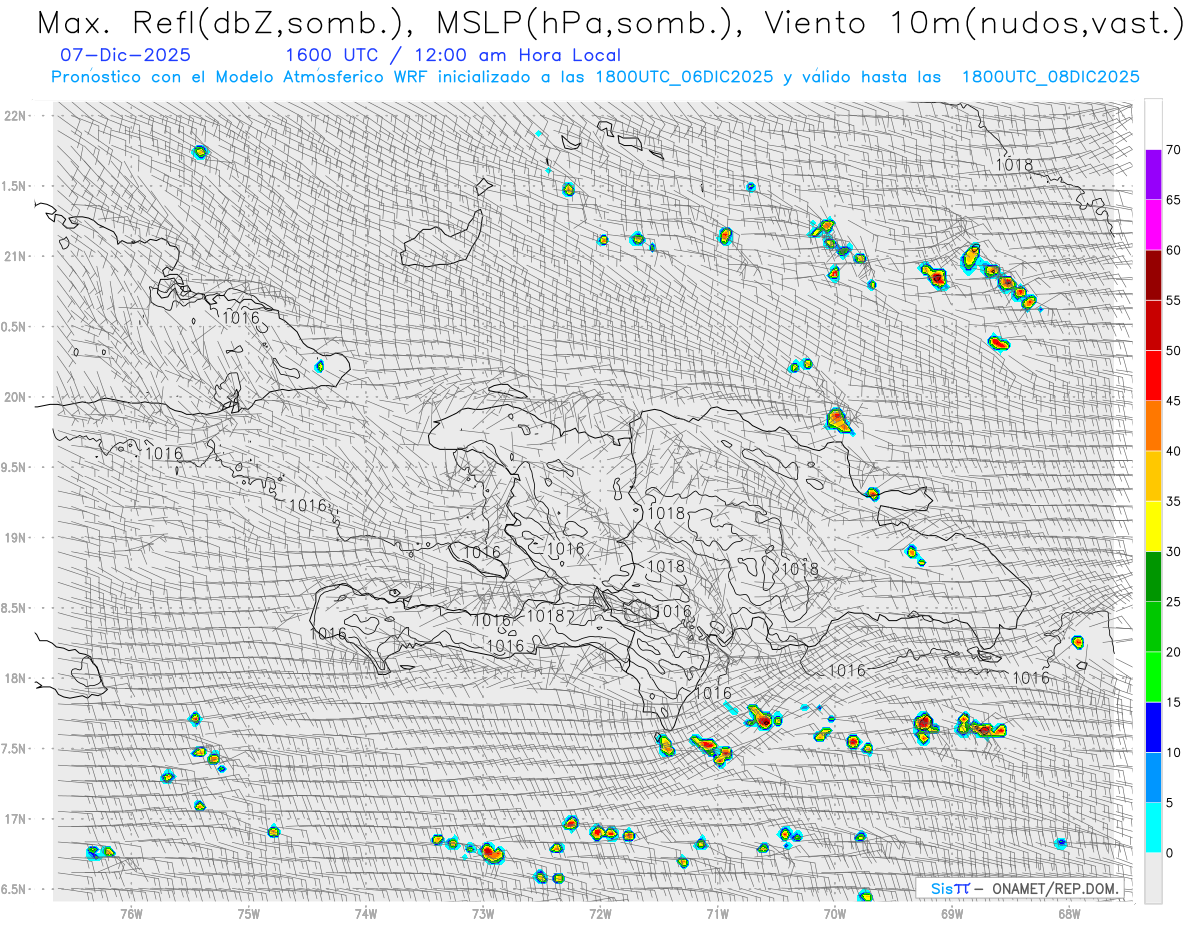Click the colorbar label '65'
1200x927 pixels.
click(1173, 200)
